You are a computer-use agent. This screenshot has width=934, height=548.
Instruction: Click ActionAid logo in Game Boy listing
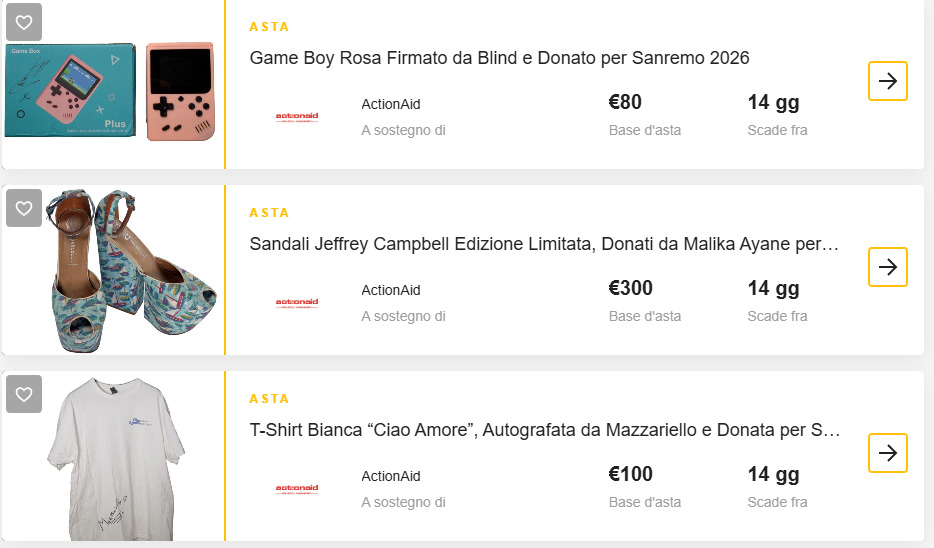[296, 117]
